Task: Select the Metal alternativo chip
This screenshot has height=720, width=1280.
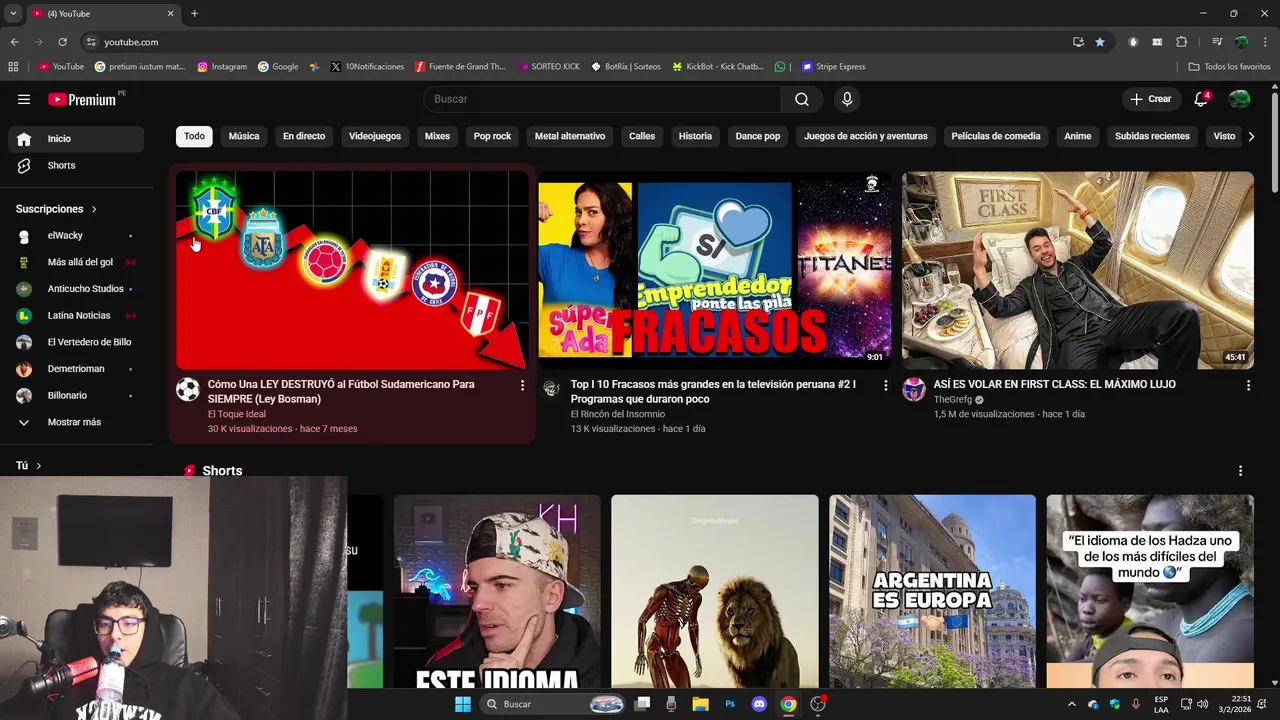Action: [570, 136]
